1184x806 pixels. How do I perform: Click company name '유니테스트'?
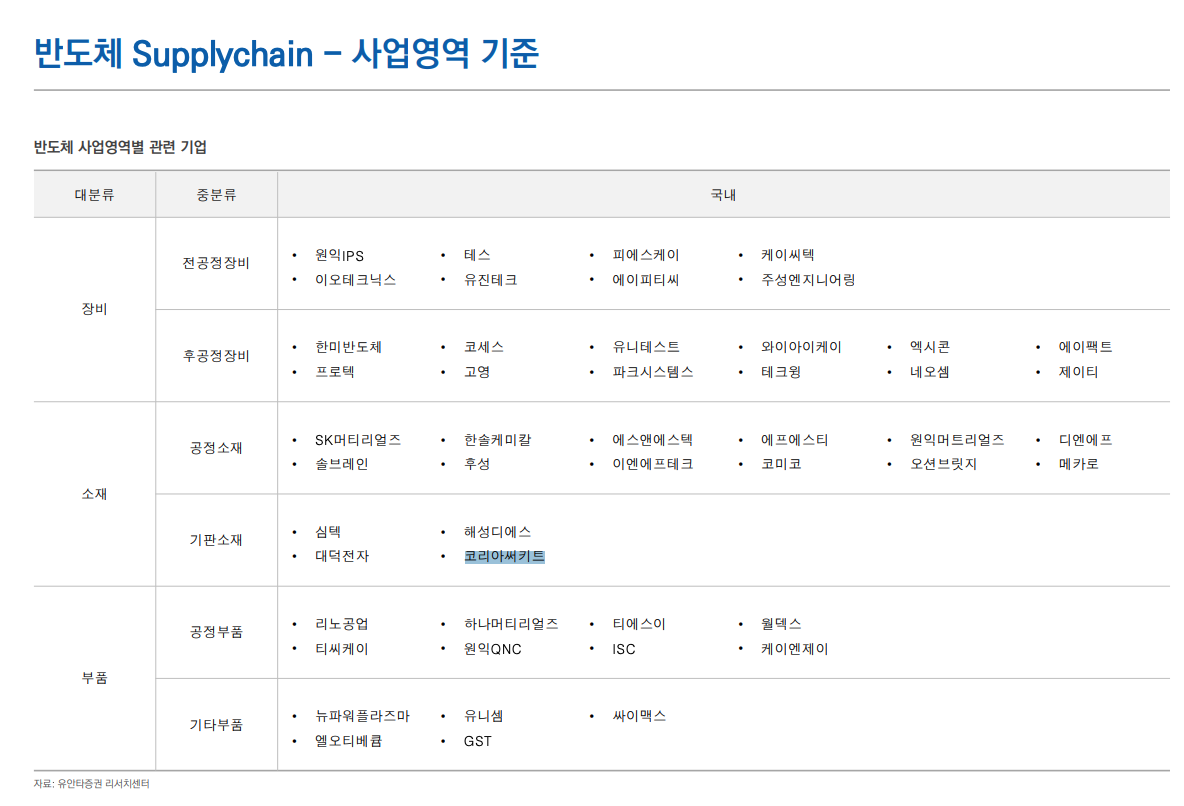[x=646, y=347]
